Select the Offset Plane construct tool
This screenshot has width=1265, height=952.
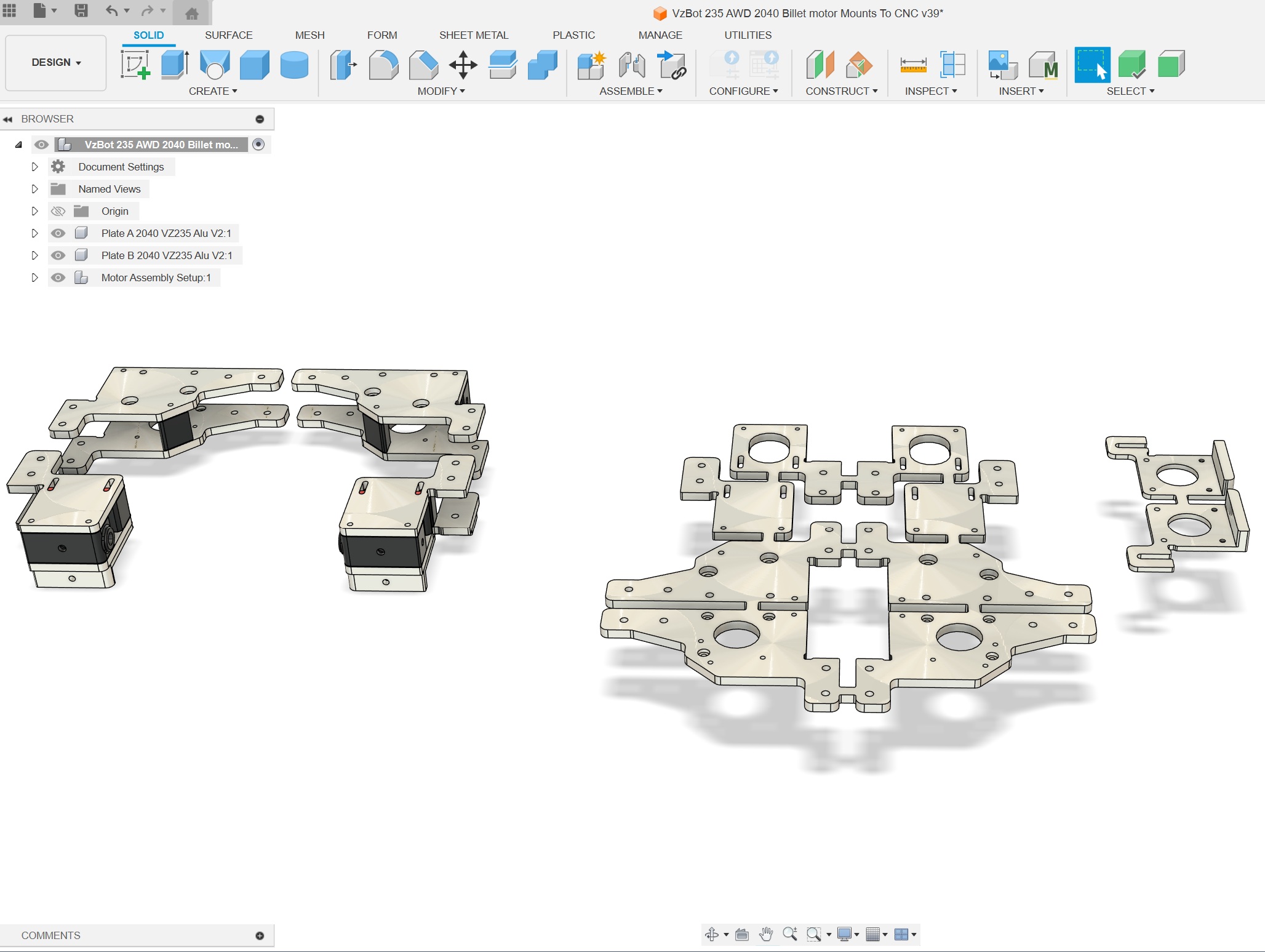pyautogui.click(x=820, y=65)
